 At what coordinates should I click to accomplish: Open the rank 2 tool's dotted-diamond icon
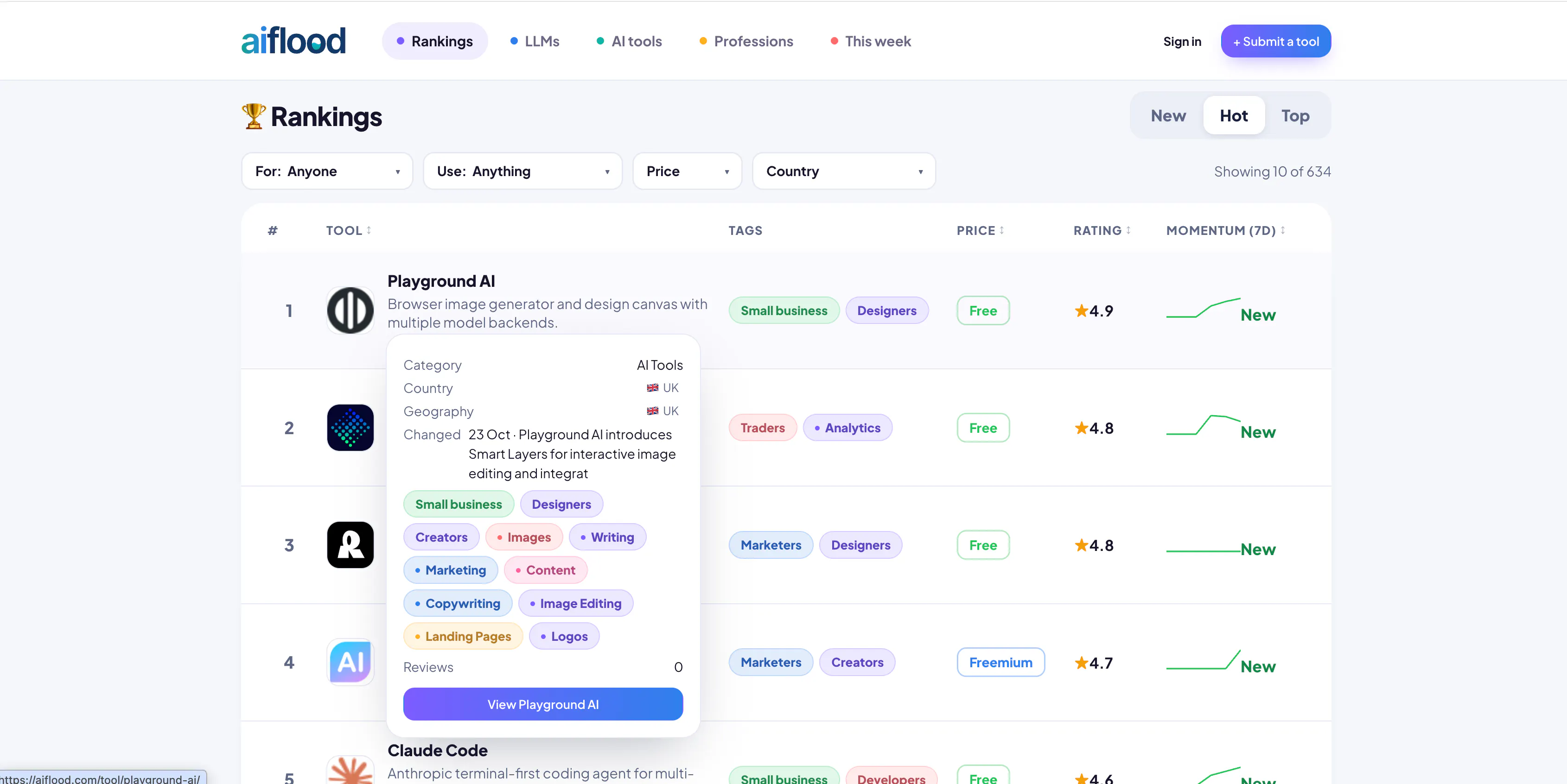tap(350, 428)
